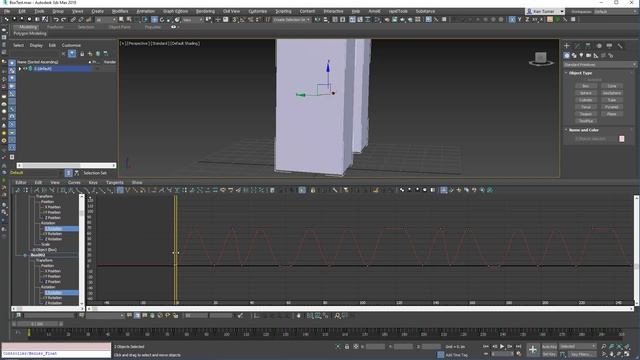
Task: Click the Lock Selection icon in curve editor
Action: tap(313, 190)
